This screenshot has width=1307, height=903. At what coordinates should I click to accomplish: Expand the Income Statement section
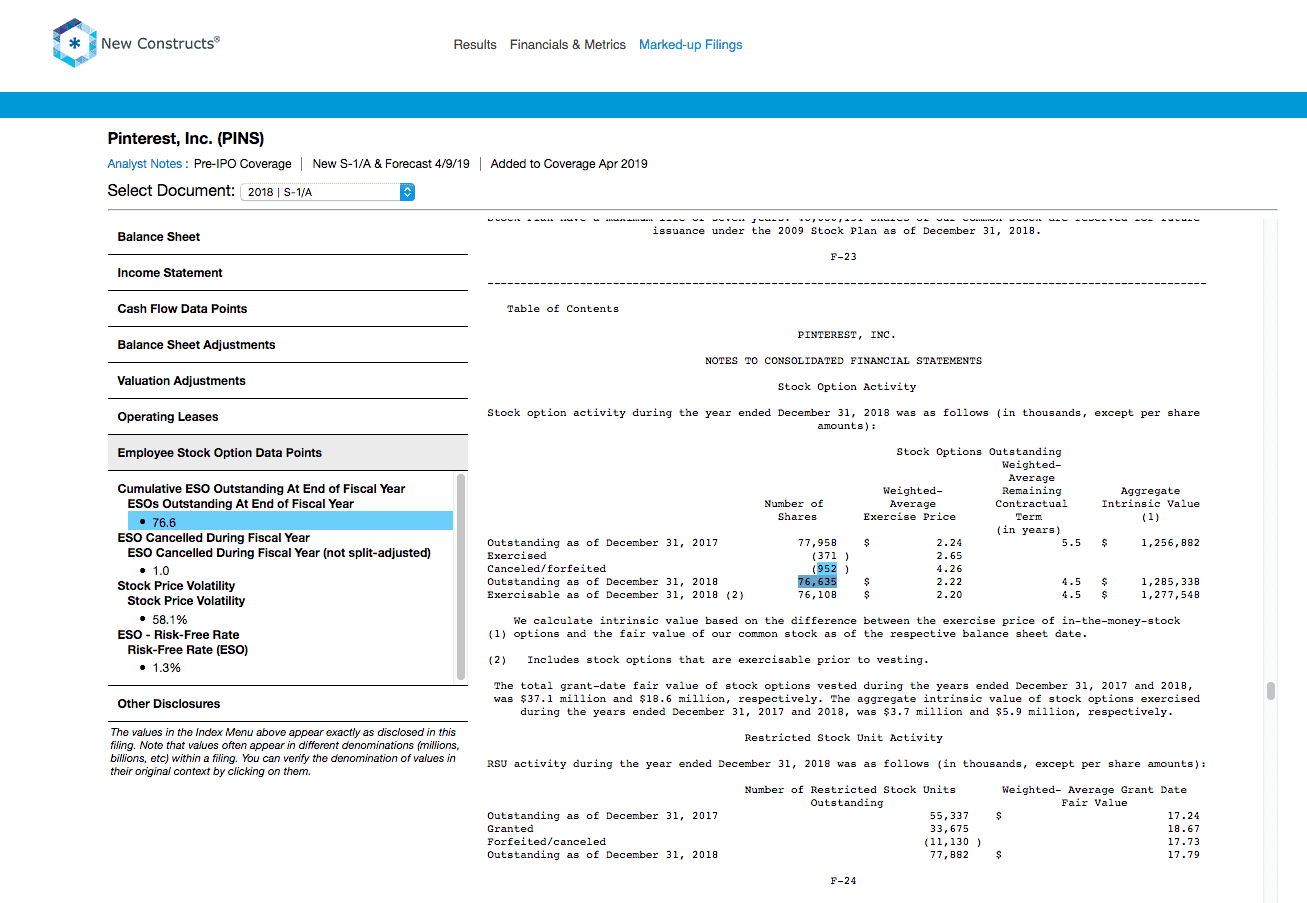click(x=288, y=273)
